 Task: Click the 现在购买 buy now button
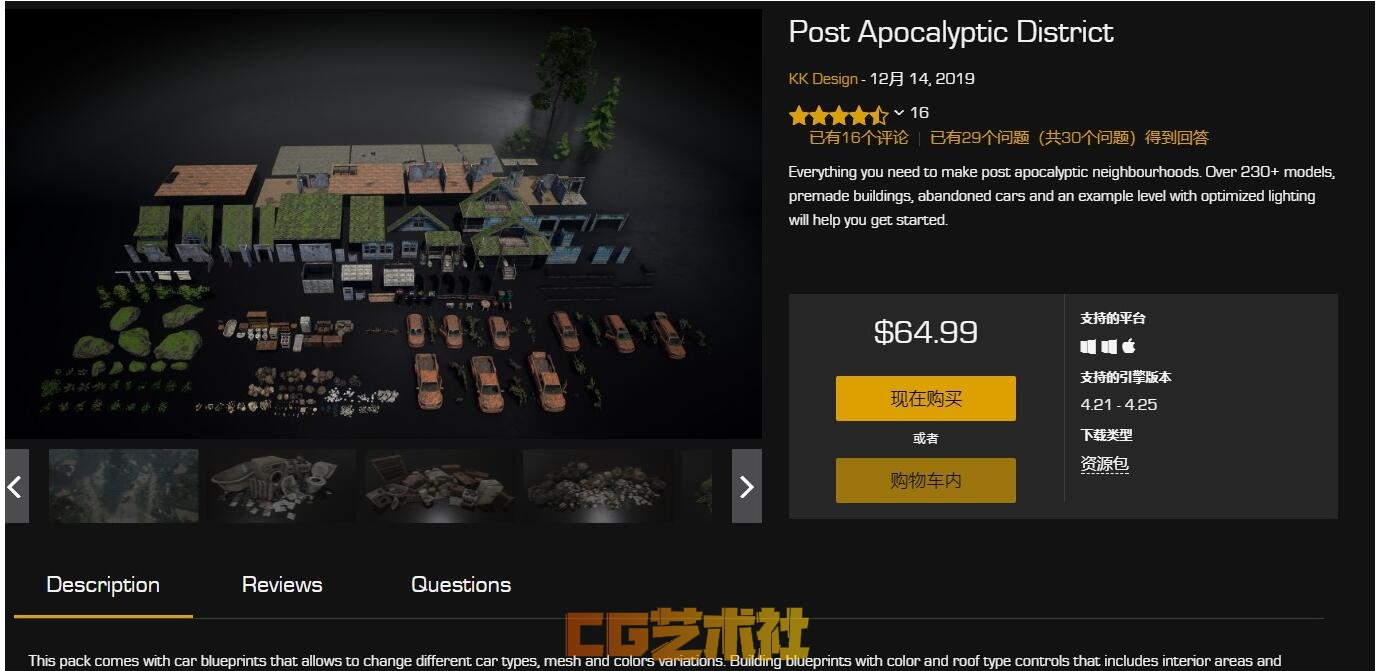coord(926,399)
